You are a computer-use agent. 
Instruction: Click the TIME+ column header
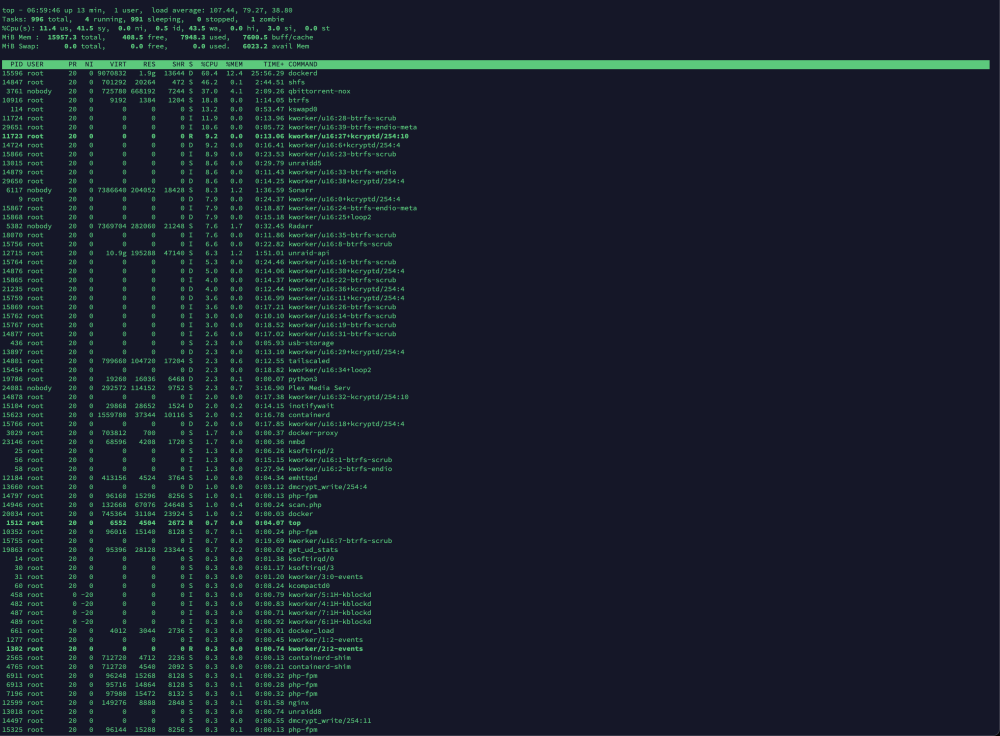pyautogui.click(x=274, y=64)
